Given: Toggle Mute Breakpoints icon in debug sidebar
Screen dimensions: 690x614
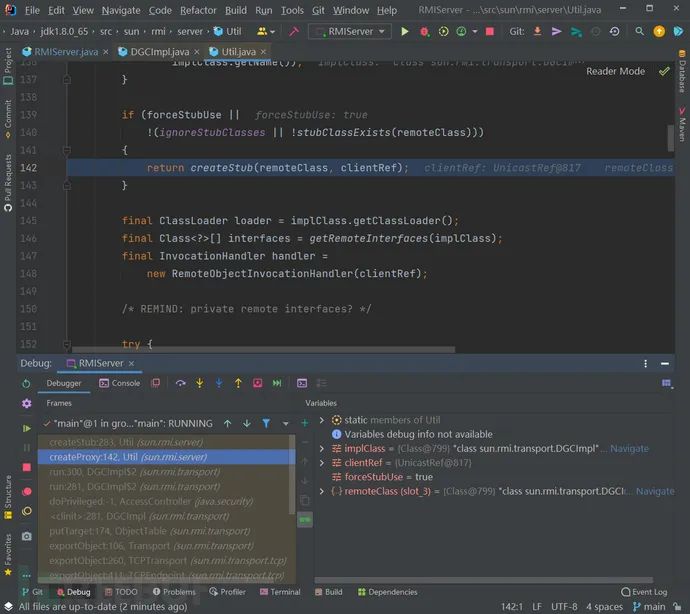Looking at the screenshot, I should coord(27,511).
